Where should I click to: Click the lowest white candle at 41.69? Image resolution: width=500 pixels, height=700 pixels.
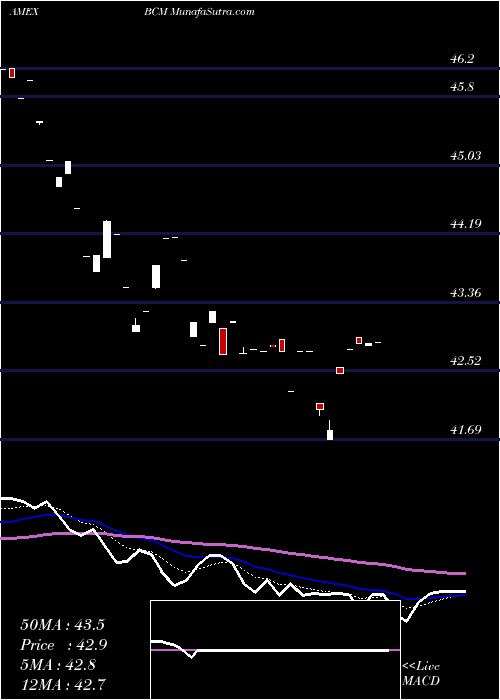(330, 435)
